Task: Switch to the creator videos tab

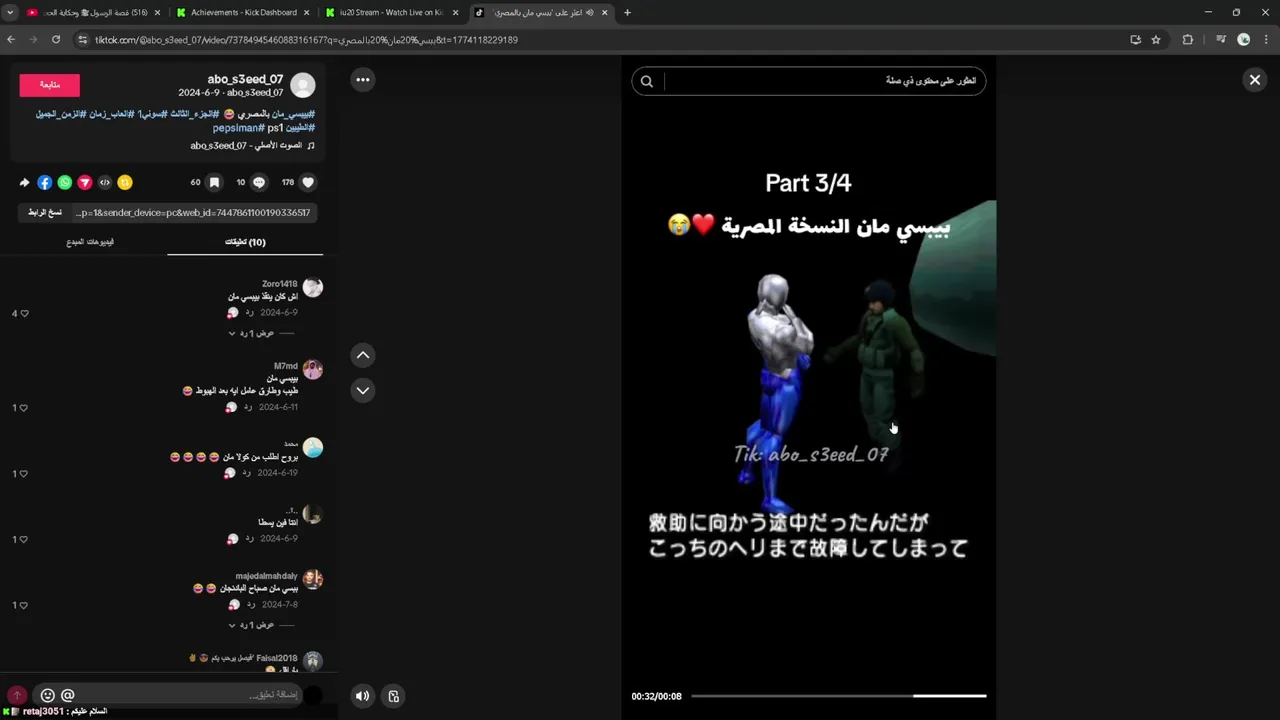Action: (90, 242)
